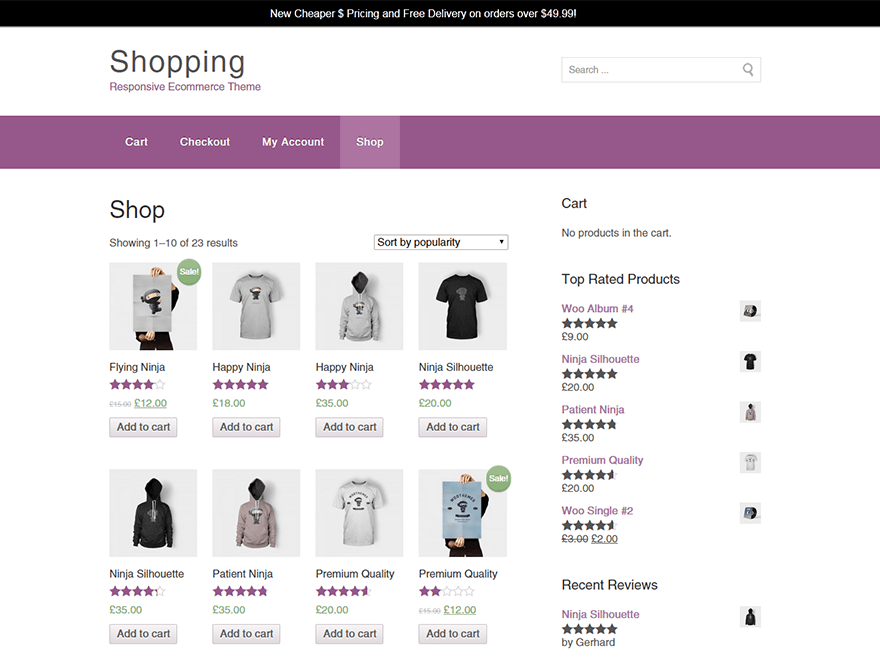
Task: Click the search magnifier icon
Action: pos(747,70)
